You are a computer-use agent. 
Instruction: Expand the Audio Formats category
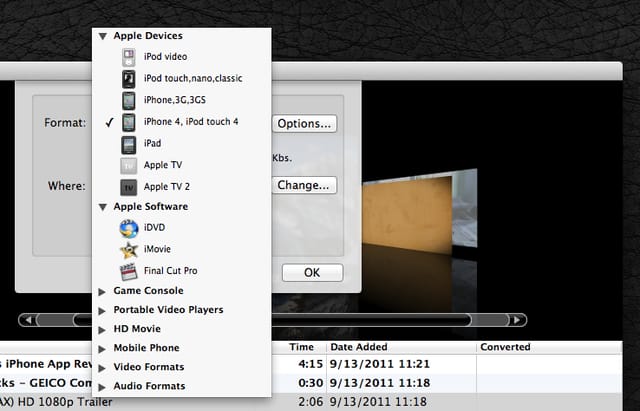pyautogui.click(x=102, y=387)
